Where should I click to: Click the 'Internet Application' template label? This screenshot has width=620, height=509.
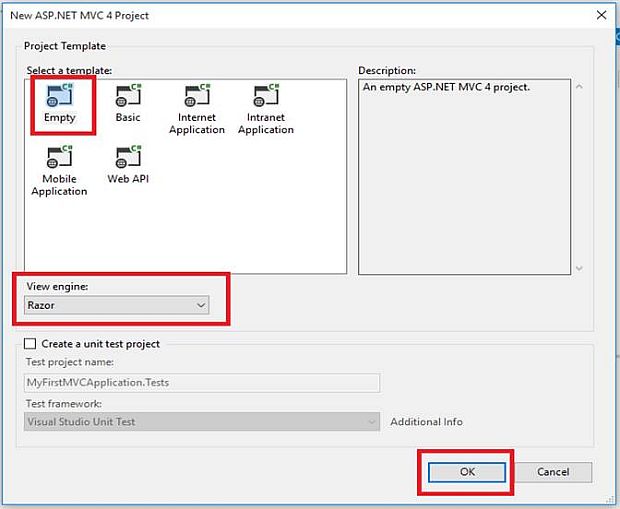point(197,123)
